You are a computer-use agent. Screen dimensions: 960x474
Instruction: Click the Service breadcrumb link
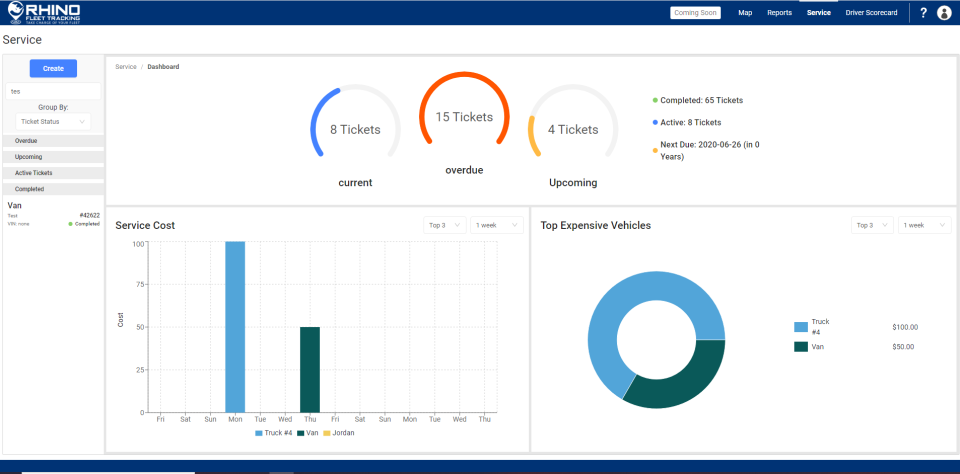pos(126,67)
